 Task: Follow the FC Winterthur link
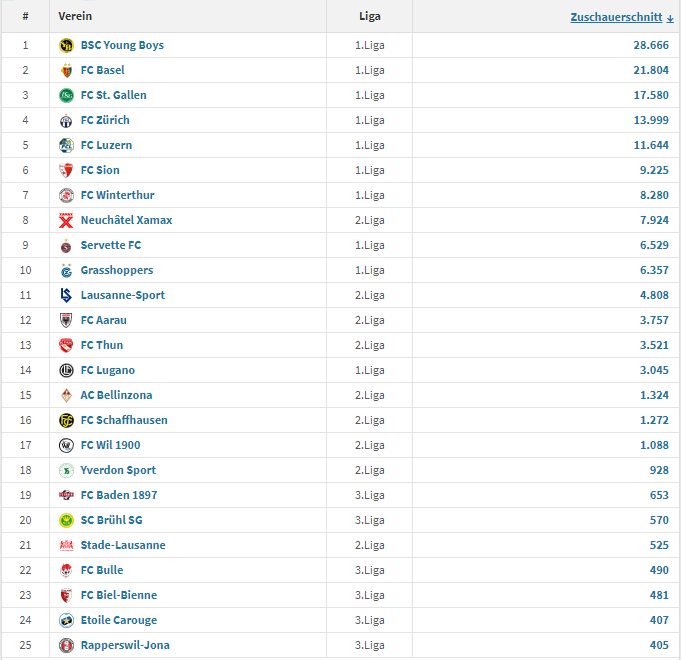click(x=117, y=195)
